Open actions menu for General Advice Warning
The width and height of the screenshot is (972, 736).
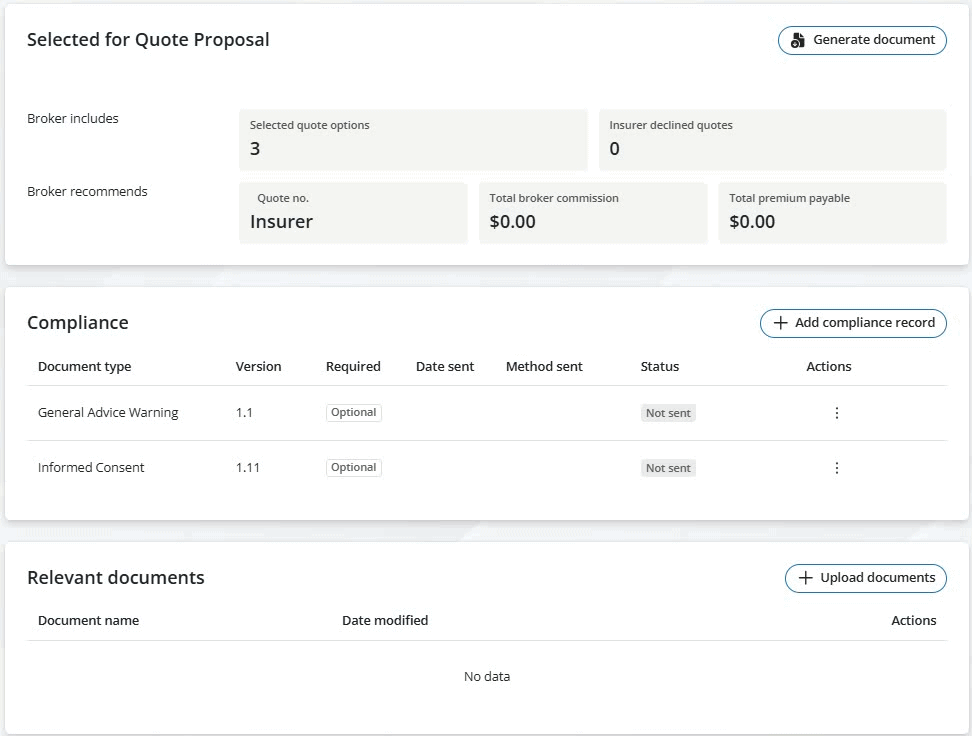837,413
